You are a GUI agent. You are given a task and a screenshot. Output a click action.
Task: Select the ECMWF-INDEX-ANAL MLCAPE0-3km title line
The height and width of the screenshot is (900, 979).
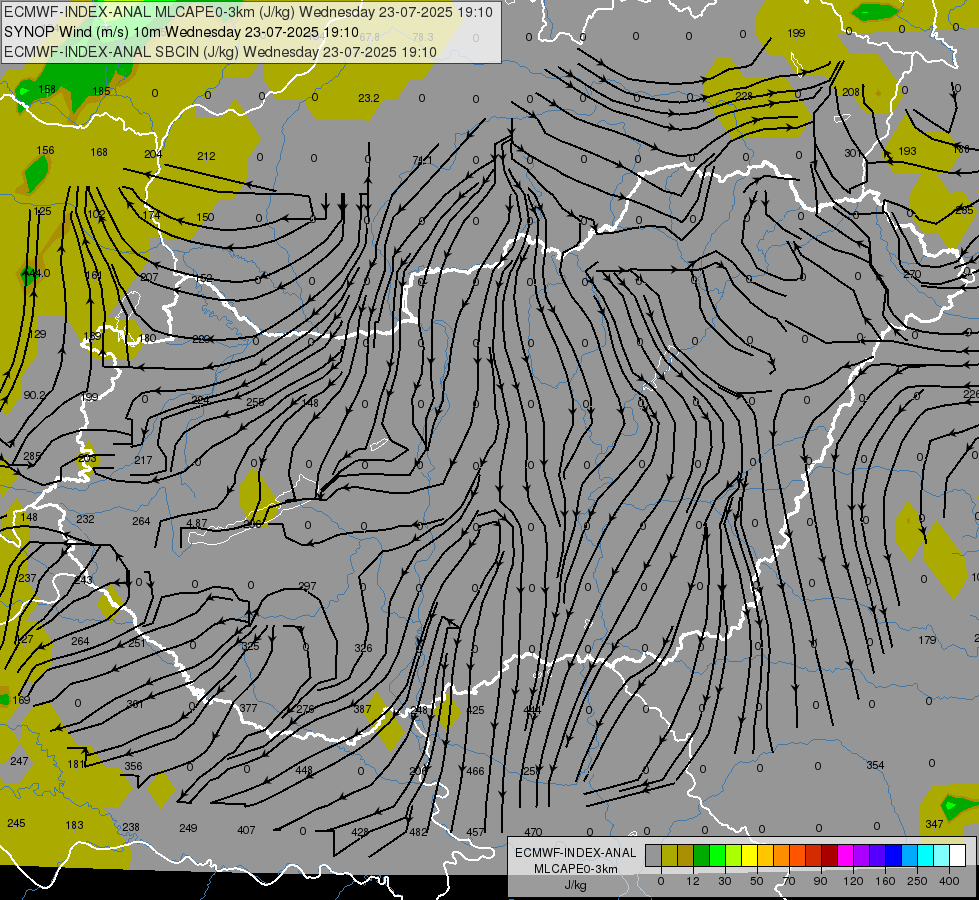(x=248, y=12)
